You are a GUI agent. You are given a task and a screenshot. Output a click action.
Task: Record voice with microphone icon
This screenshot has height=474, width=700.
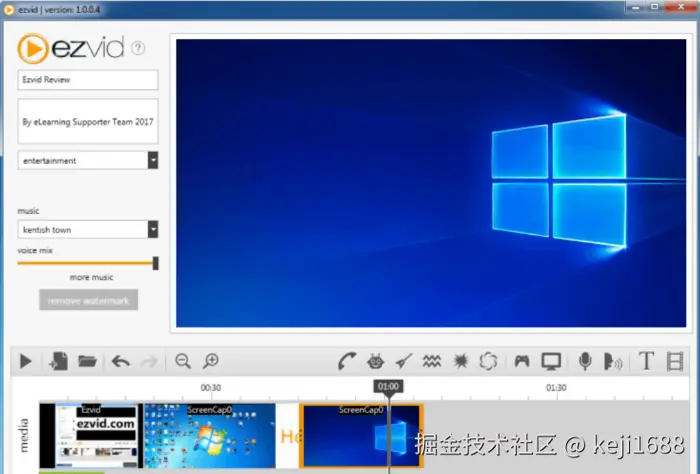(585, 361)
